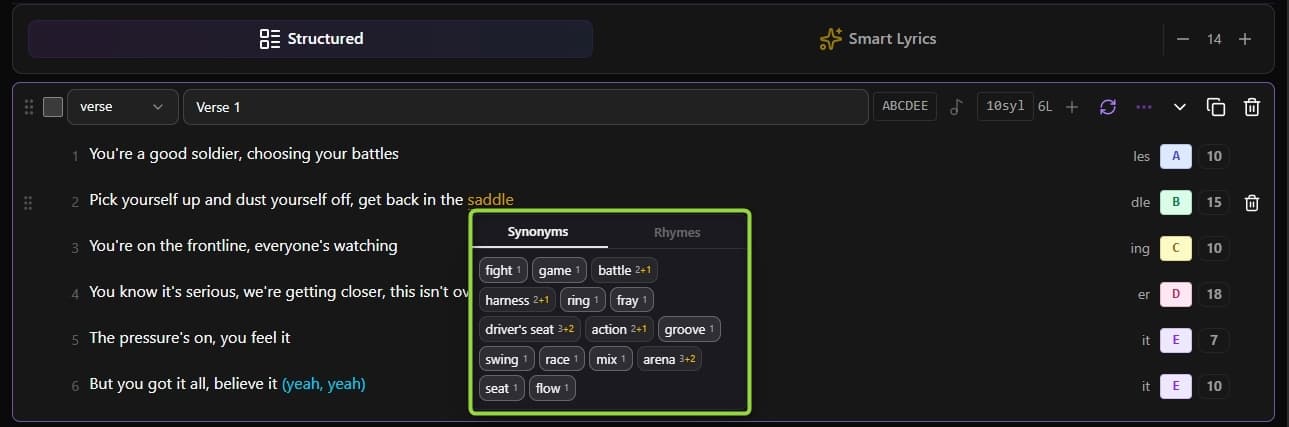Image resolution: width=1289 pixels, height=427 pixels.
Task: Switch to Structured mode
Action: [x=310, y=39]
